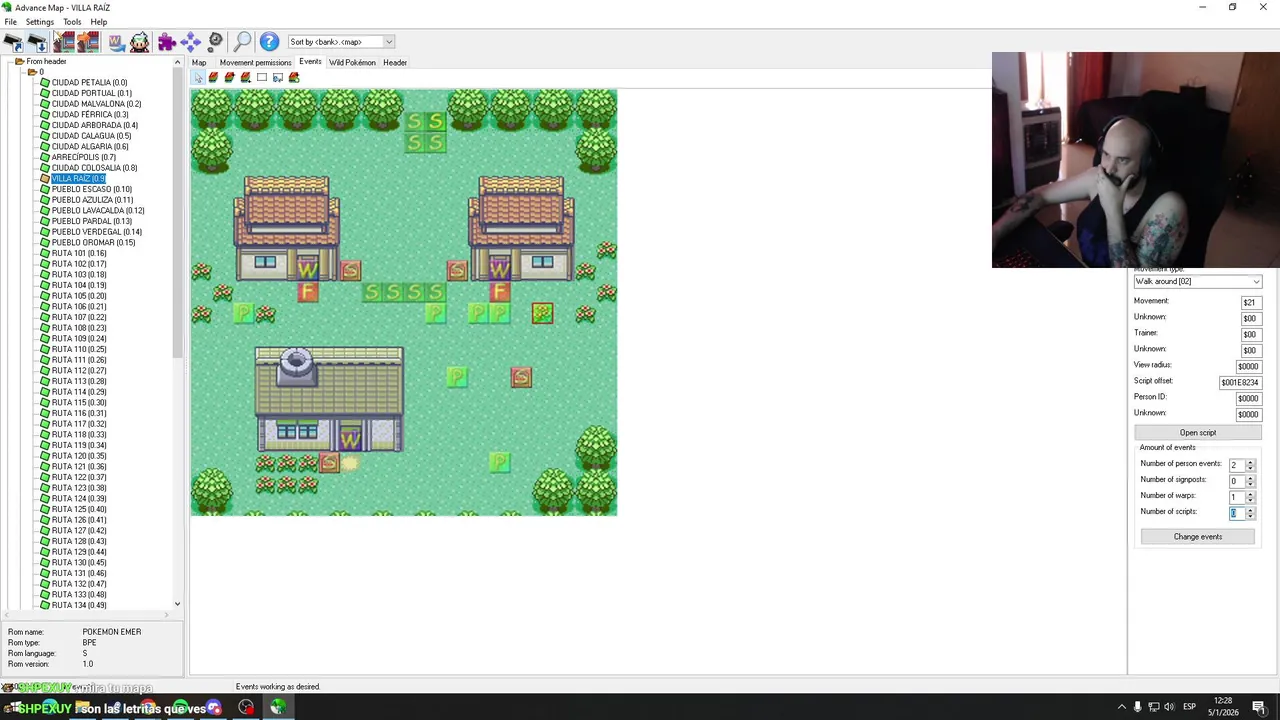
Task: Click the Save ROM toolbar icon
Action: pos(37,42)
